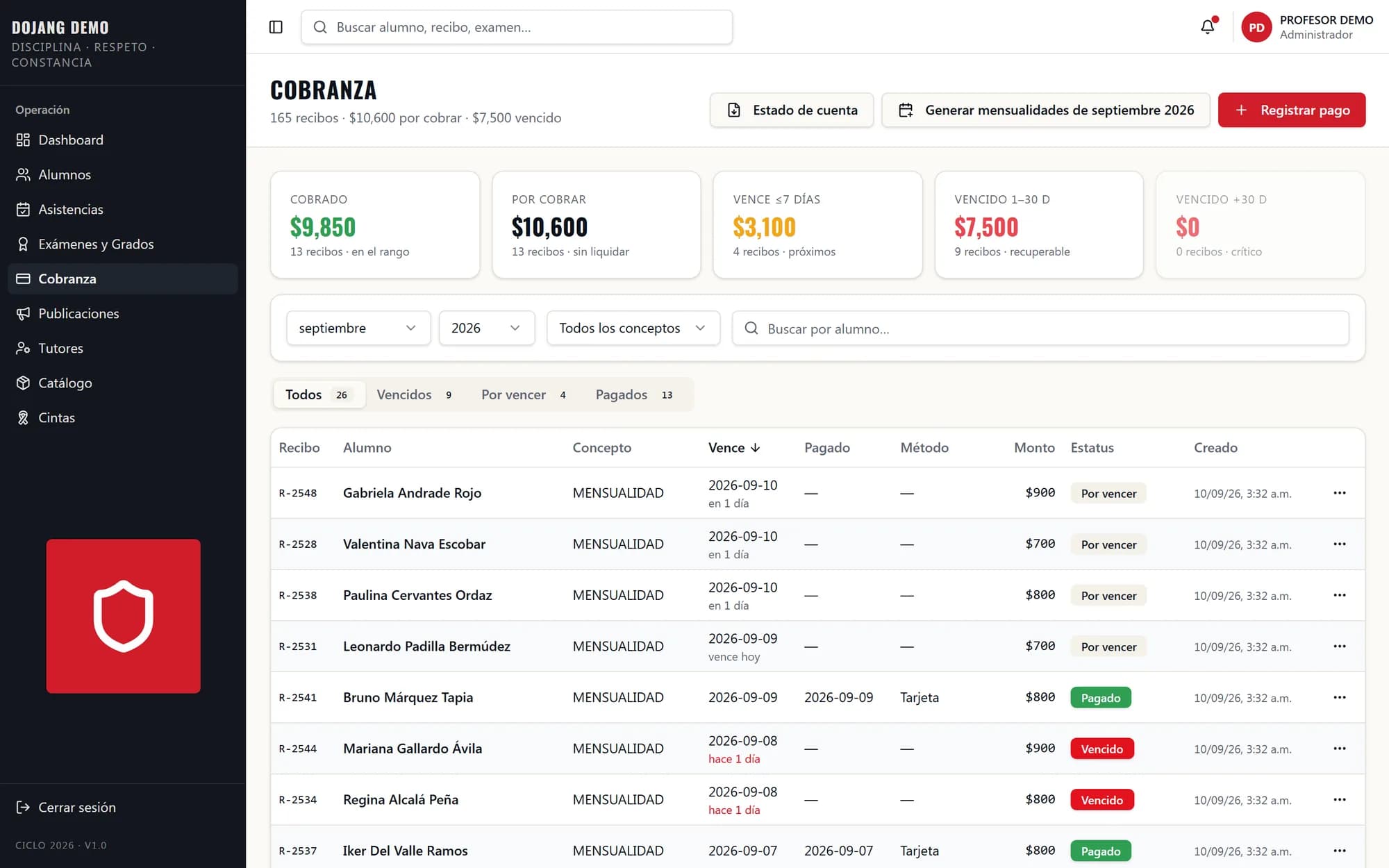The height and width of the screenshot is (868, 1389).
Task: Focus the Buscar por alumno field
Action: pos(1040,328)
